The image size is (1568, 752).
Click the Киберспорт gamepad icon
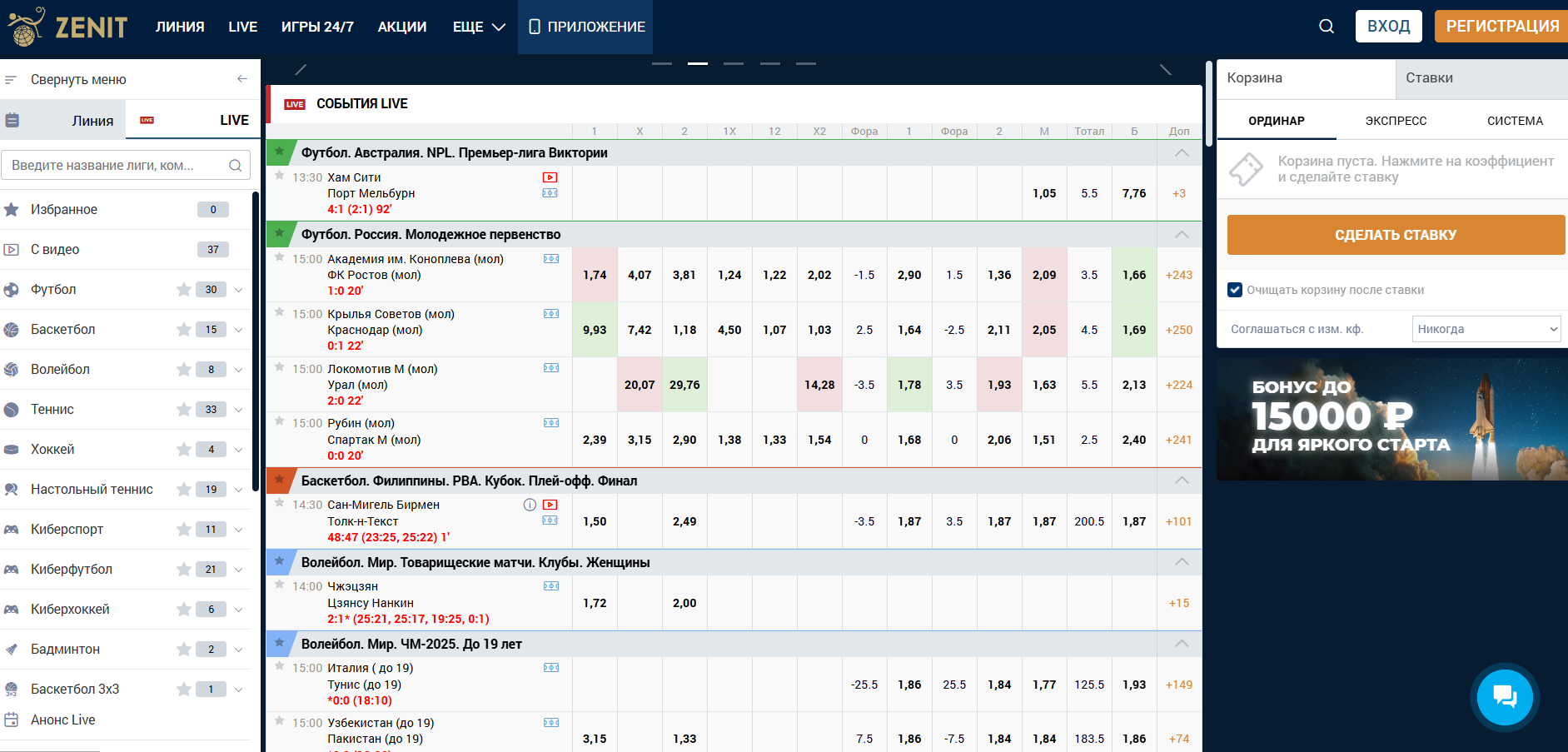tap(12, 530)
